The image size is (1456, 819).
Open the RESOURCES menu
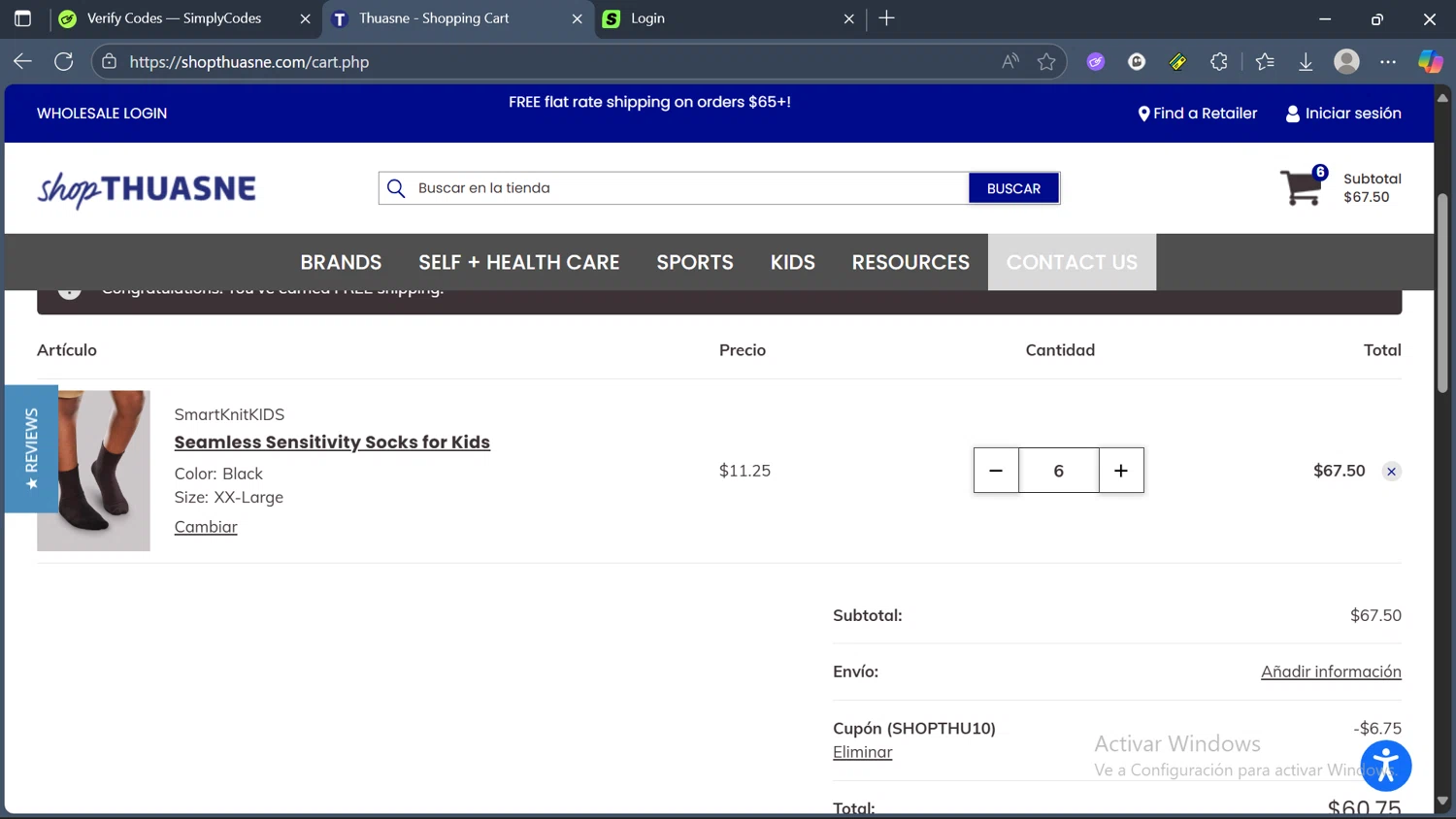point(910,262)
